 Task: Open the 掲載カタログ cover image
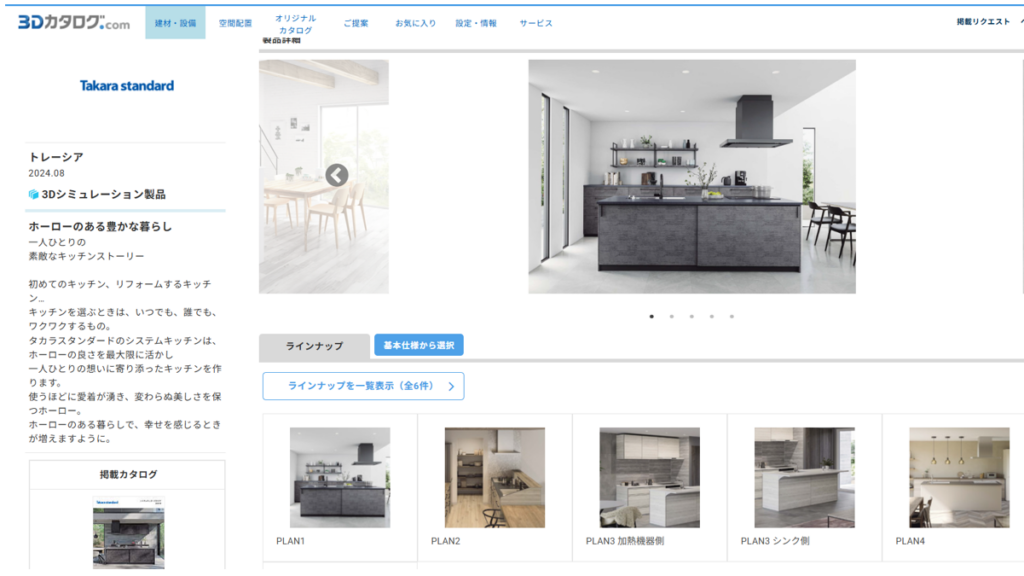tap(127, 534)
